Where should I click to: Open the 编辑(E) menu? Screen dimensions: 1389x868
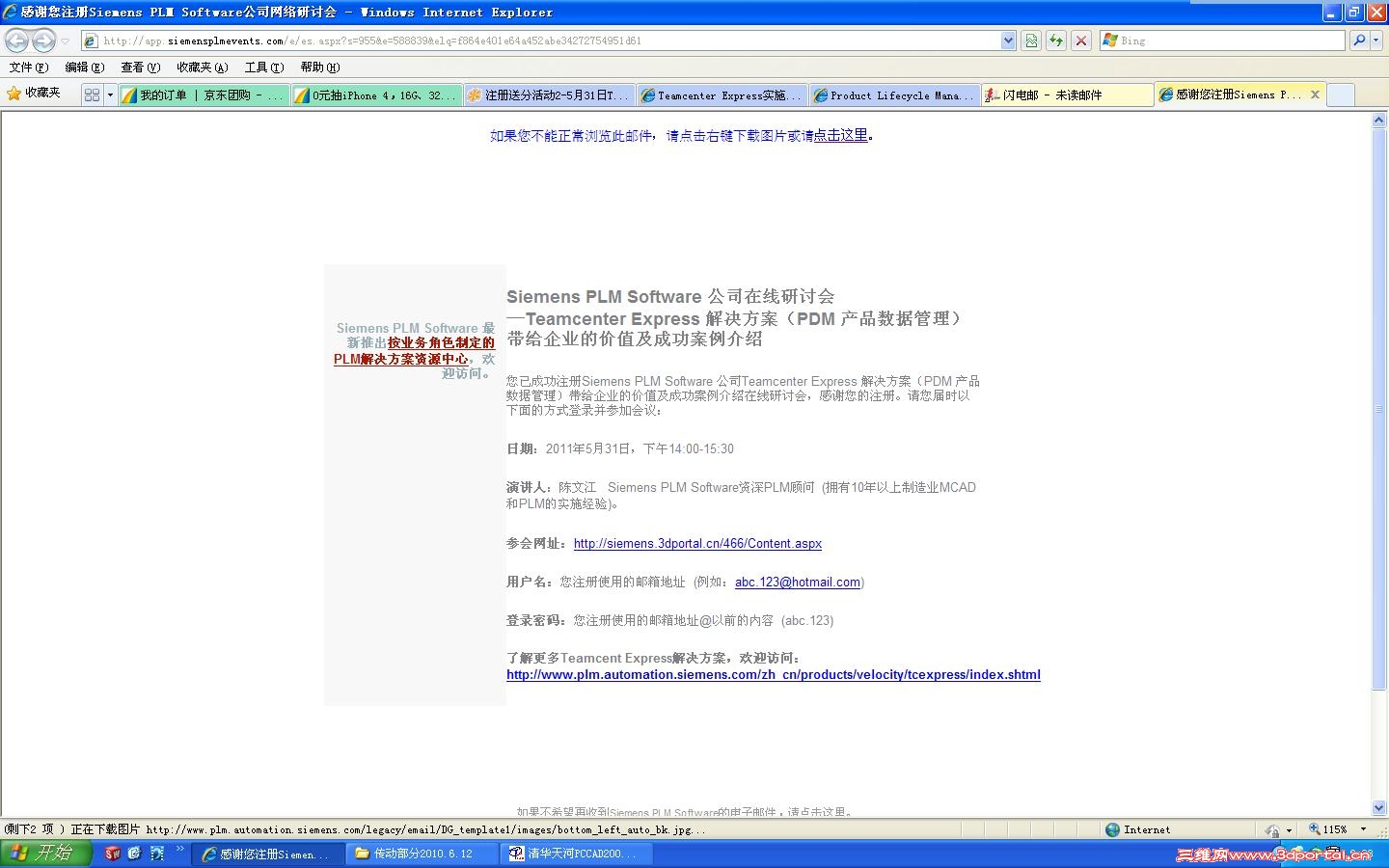[84, 68]
